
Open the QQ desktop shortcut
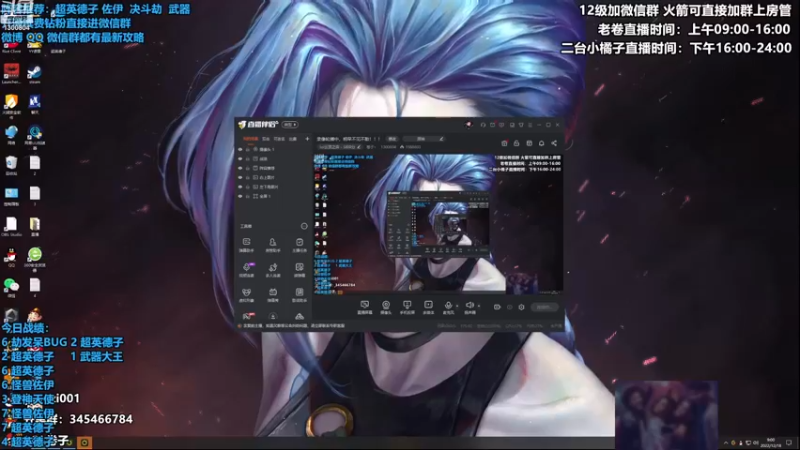tap(11, 257)
